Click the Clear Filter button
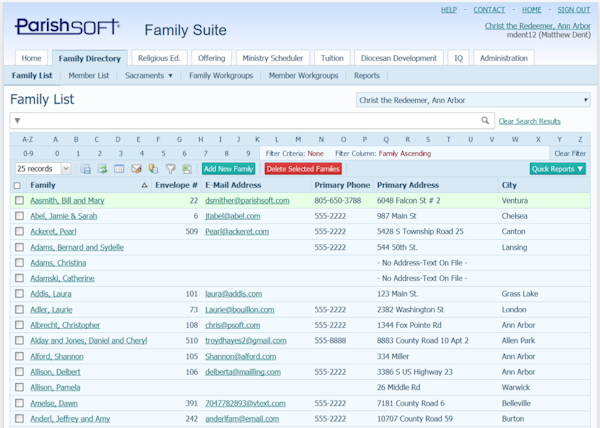The width and height of the screenshot is (600, 428). (570, 153)
